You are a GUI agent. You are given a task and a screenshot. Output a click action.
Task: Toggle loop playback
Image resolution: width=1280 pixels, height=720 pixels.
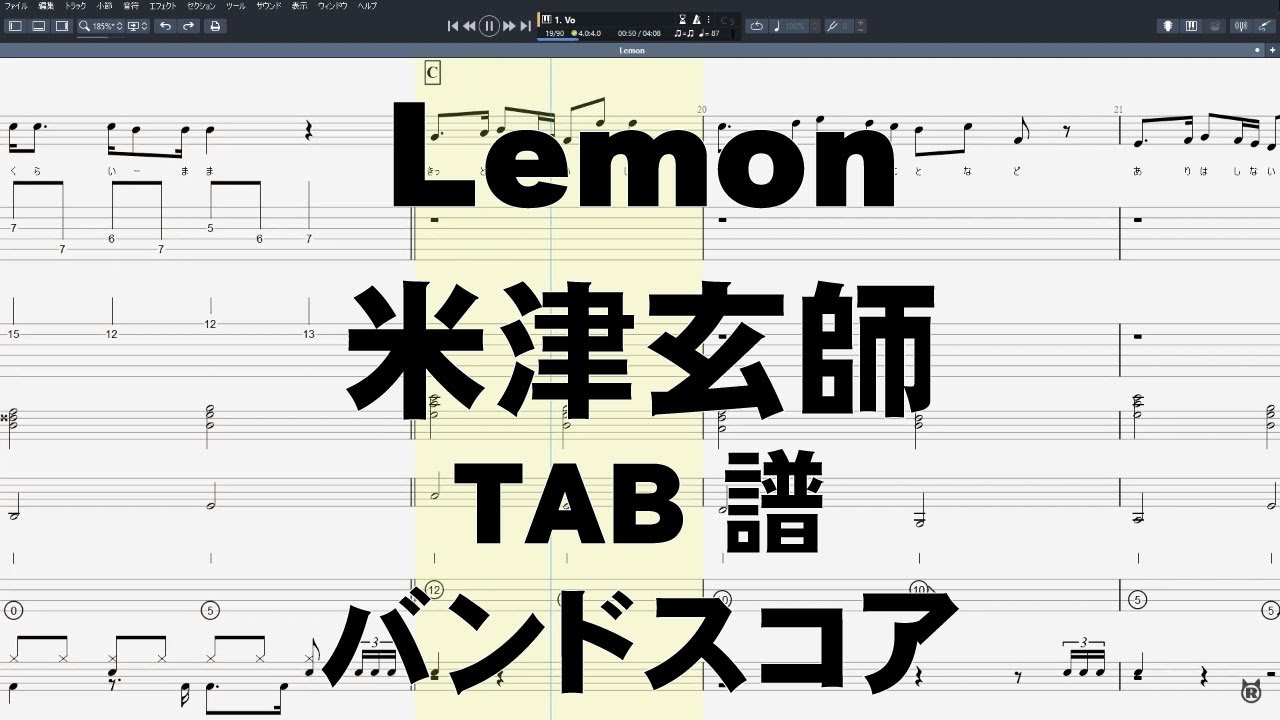757,26
